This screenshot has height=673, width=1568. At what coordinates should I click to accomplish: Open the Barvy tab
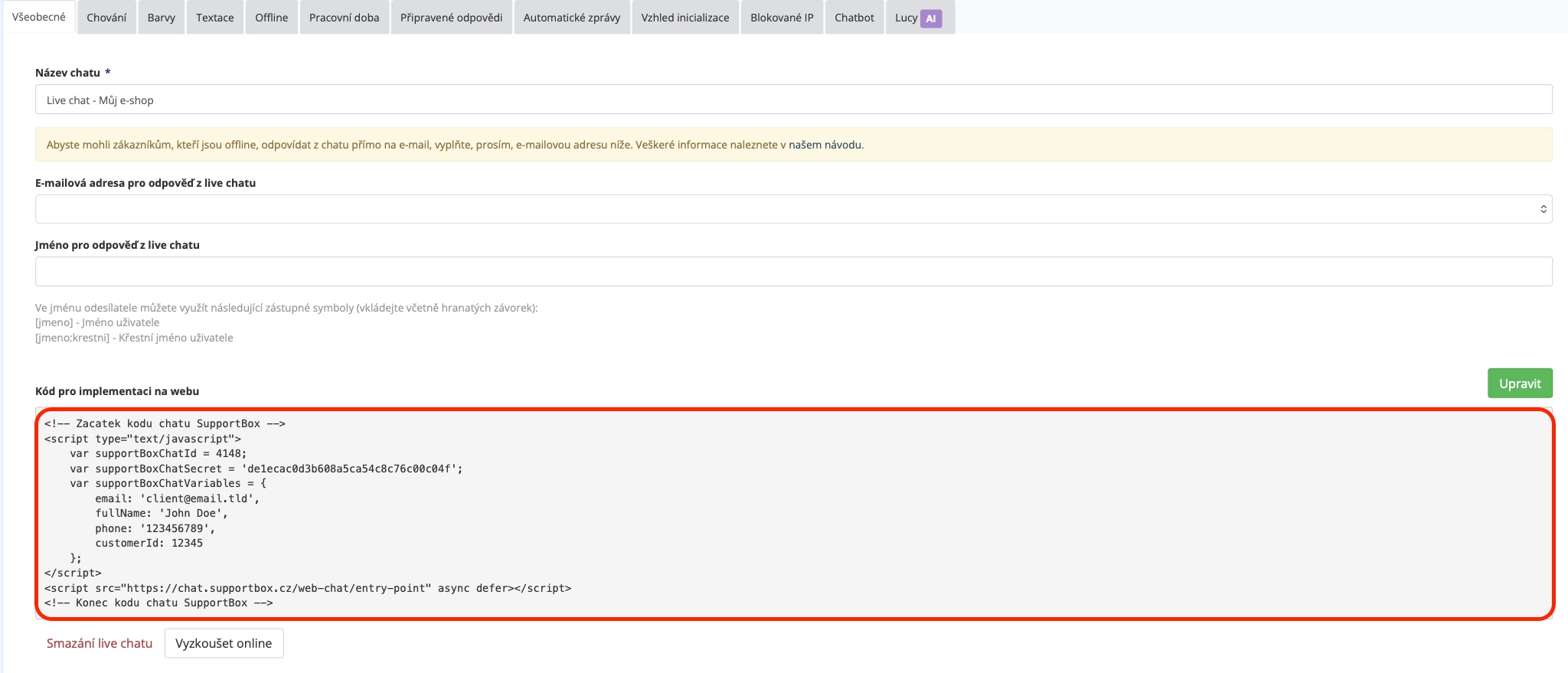click(162, 18)
